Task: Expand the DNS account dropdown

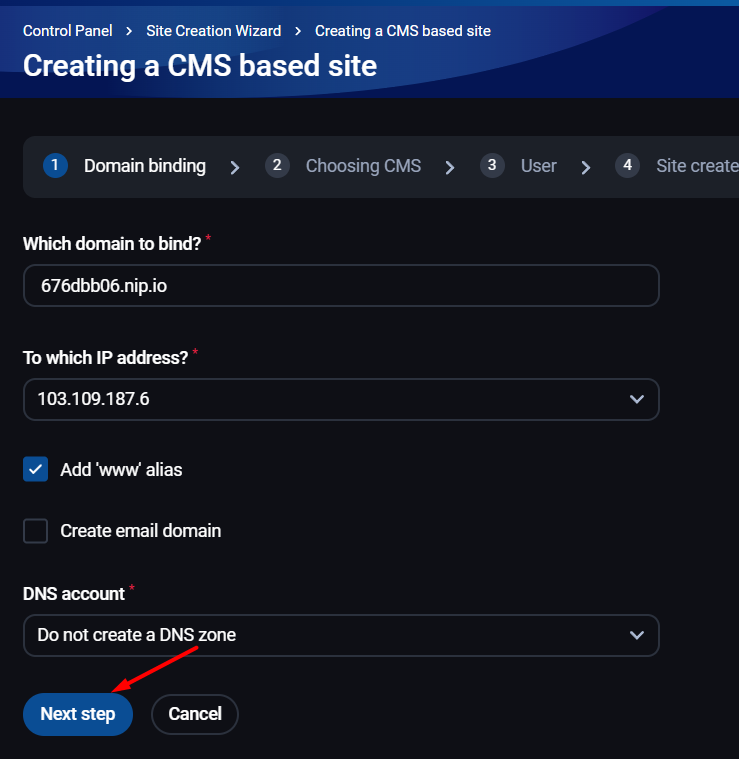Action: 341,635
